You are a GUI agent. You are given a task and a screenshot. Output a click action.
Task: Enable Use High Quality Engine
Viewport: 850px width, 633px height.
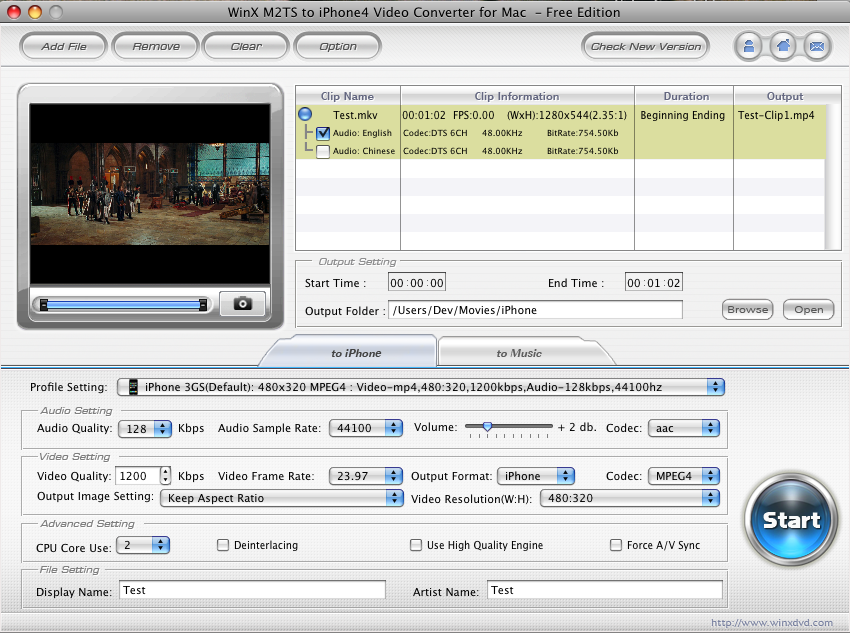coord(416,545)
